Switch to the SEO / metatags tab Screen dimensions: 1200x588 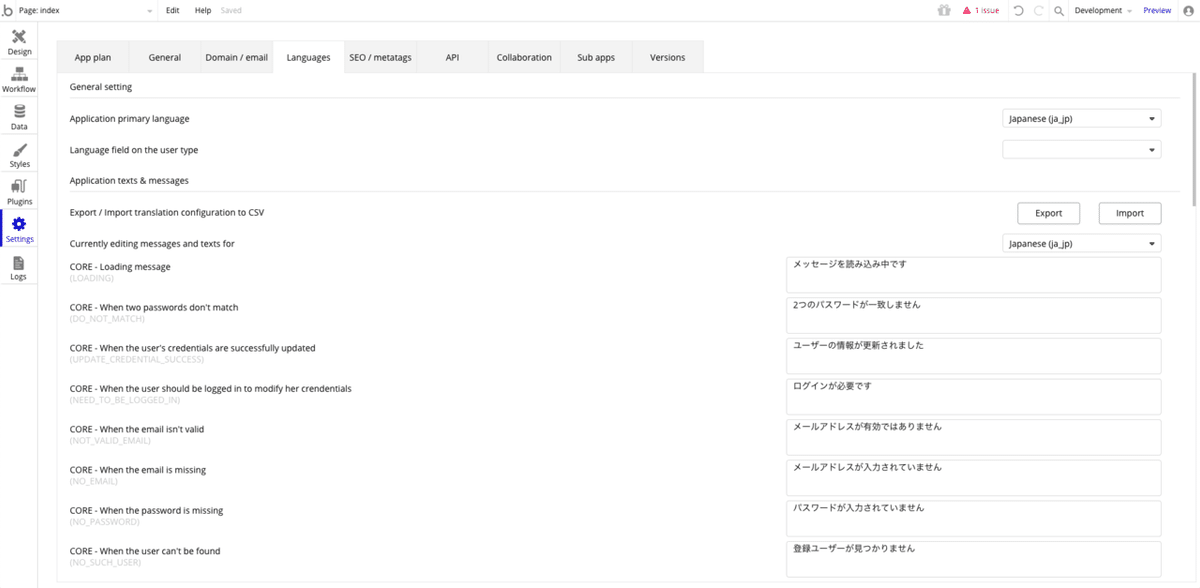[380, 57]
